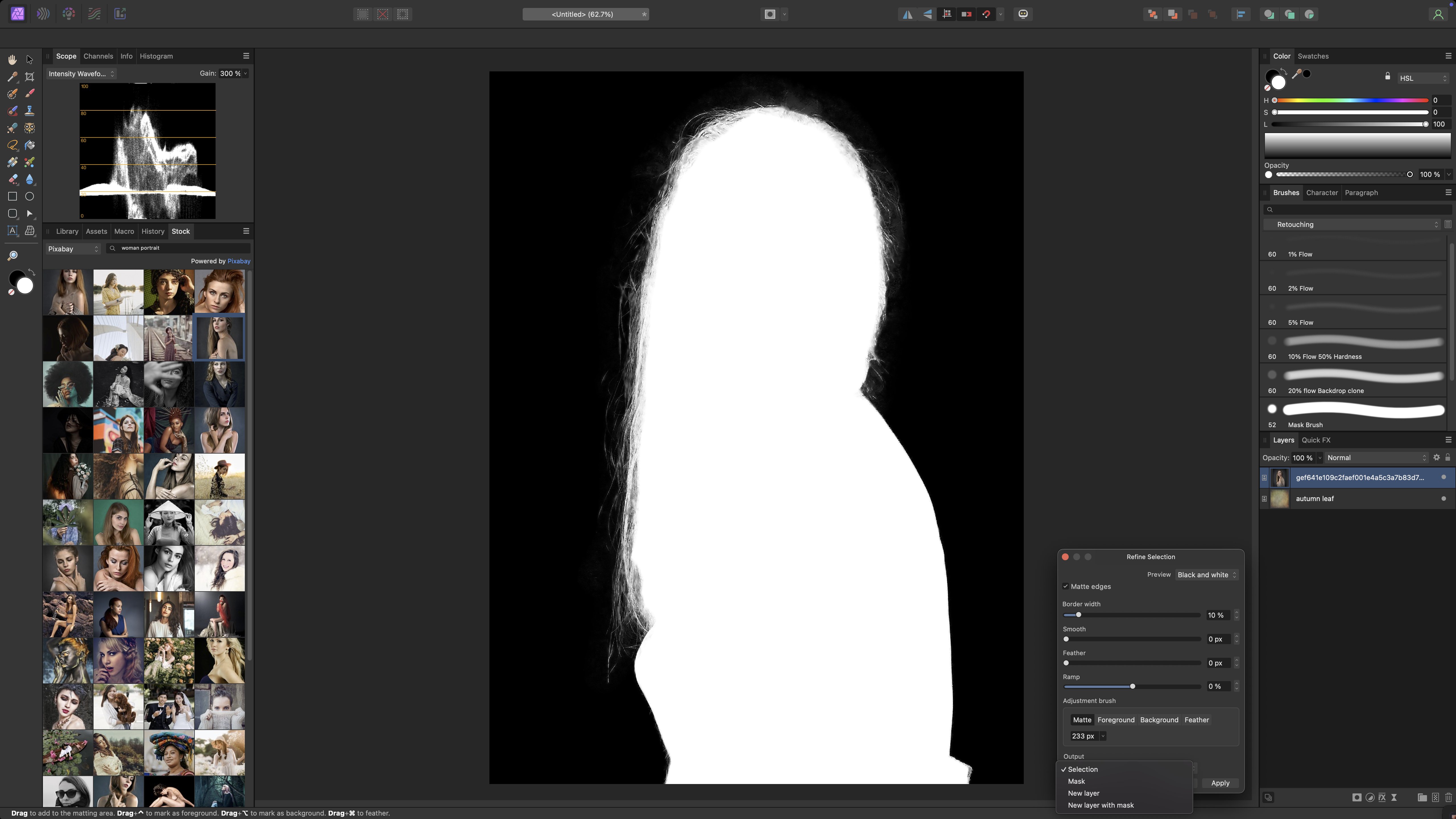This screenshot has height=819, width=1456.
Task: Select the Color Picker eyedropper tool
Action: coord(12,77)
